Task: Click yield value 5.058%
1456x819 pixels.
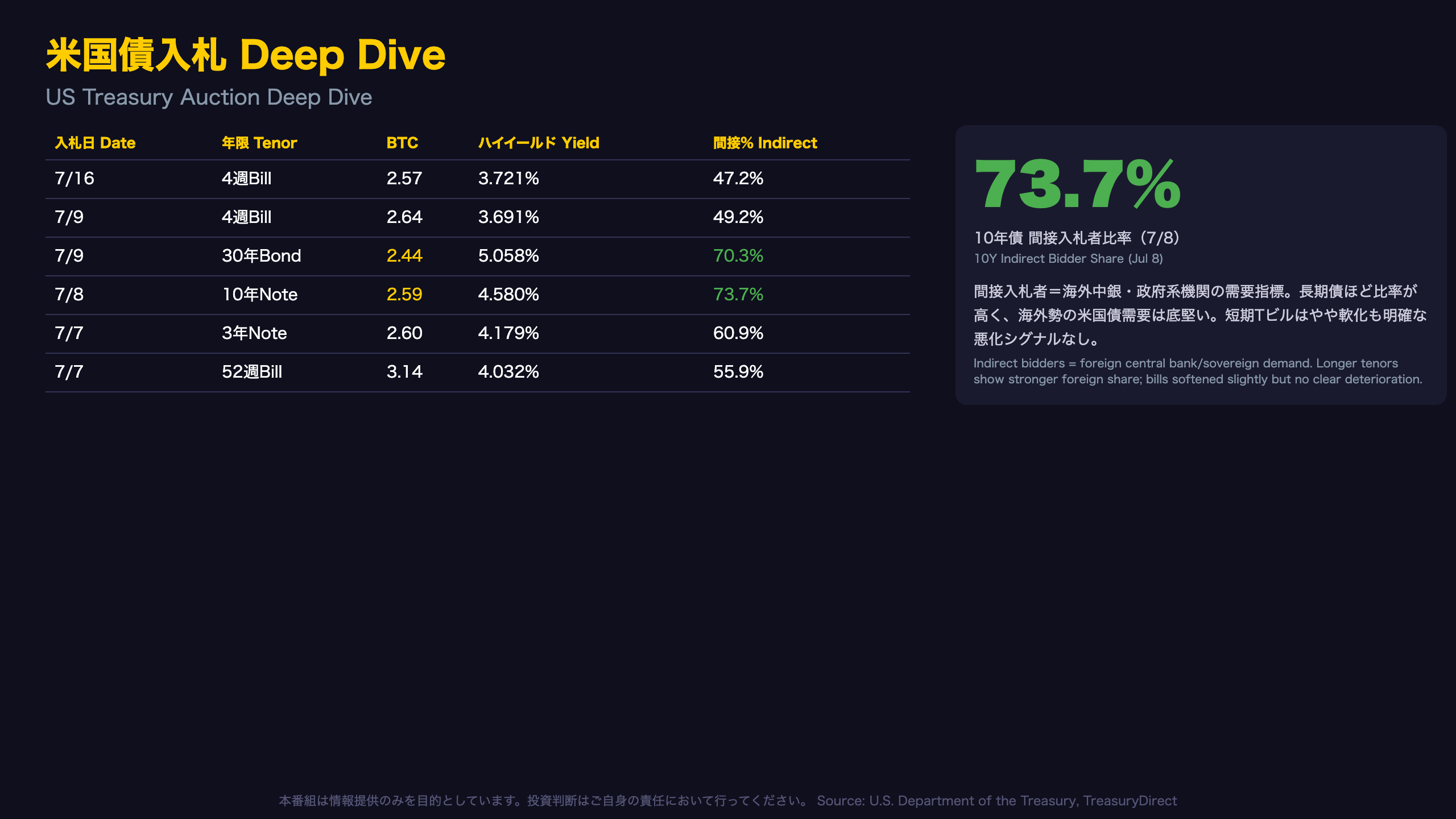Action: [508, 256]
